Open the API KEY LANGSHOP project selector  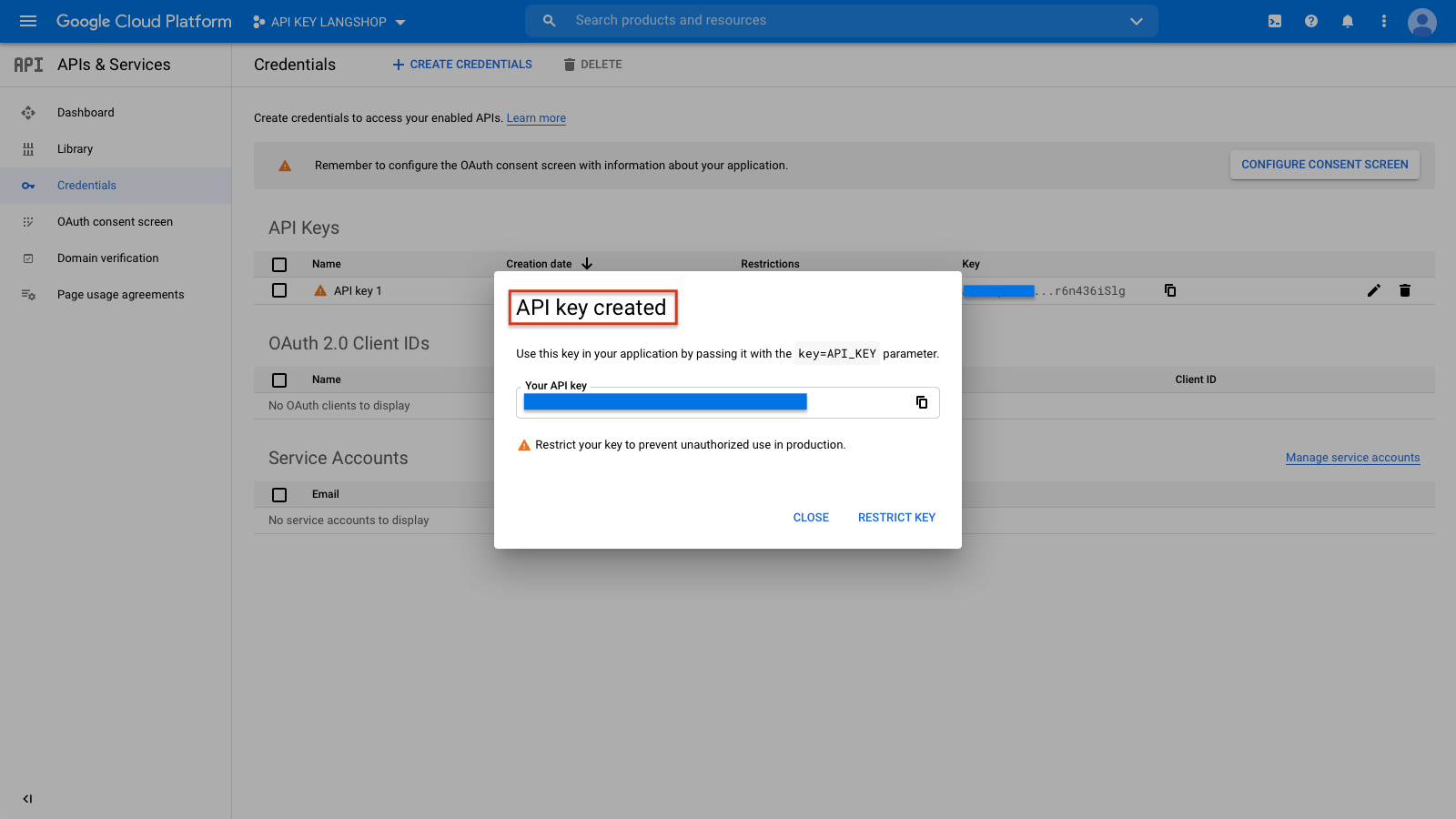(329, 22)
